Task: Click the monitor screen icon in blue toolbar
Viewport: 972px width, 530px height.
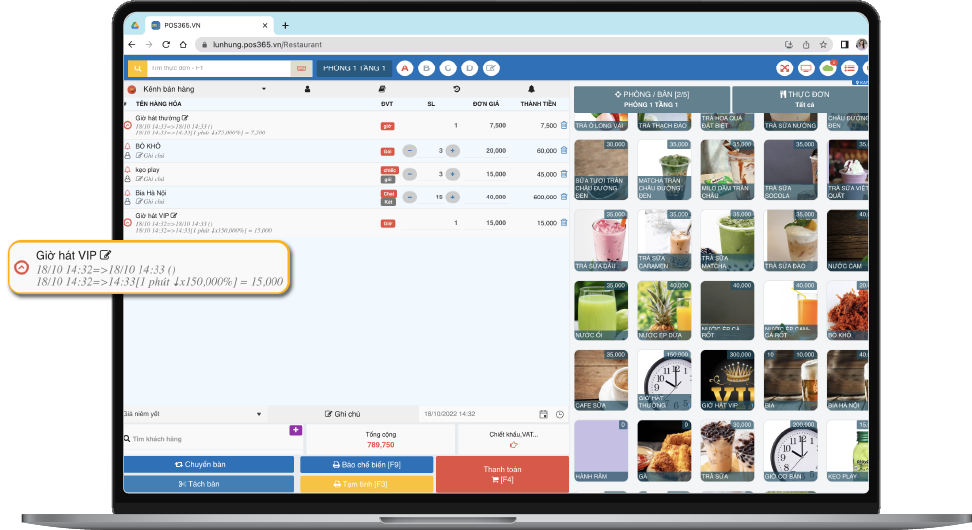Action: 806,68
